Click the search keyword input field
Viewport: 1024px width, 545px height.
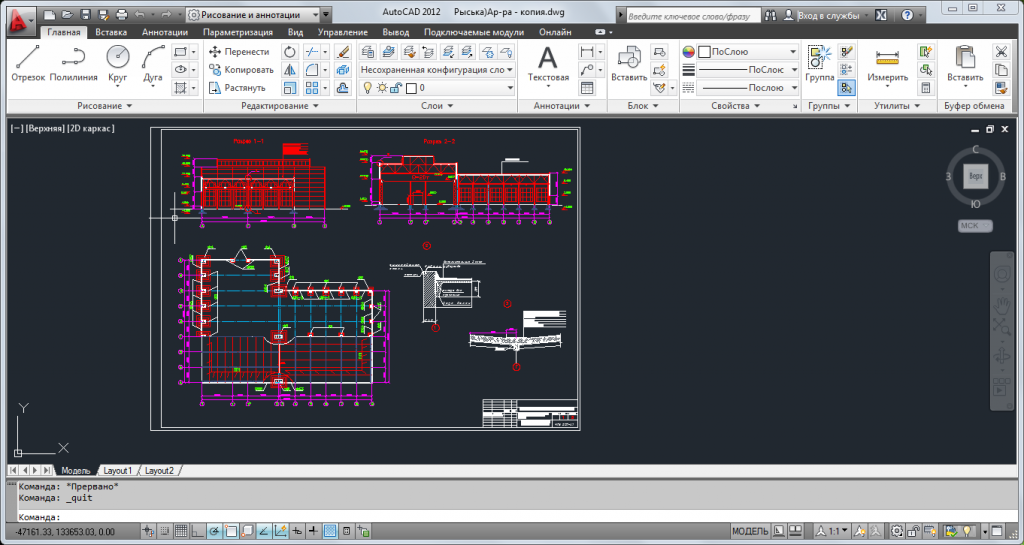pos(694,16)
